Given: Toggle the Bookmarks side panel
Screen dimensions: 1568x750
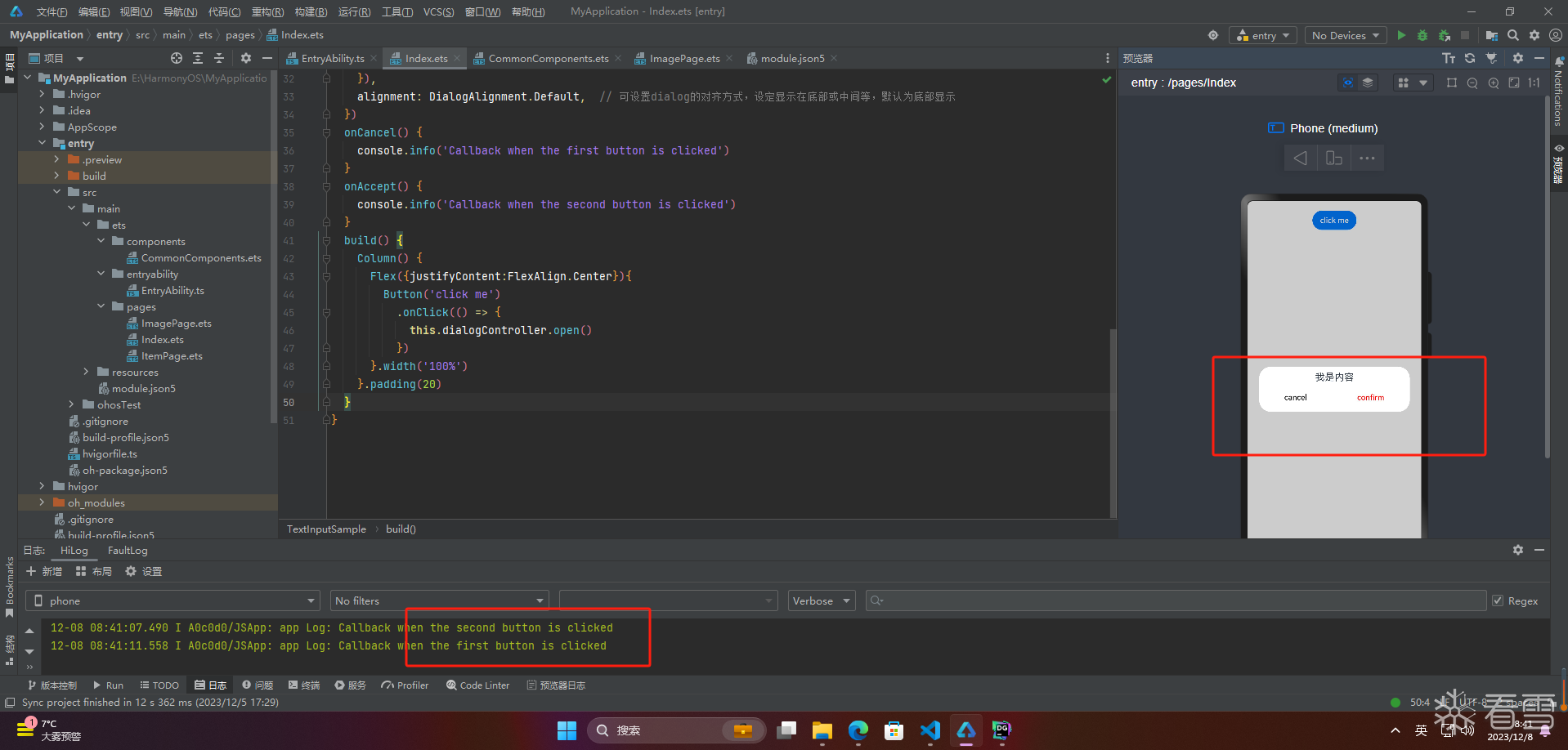Looking at the screenshot, I should 10,587.
